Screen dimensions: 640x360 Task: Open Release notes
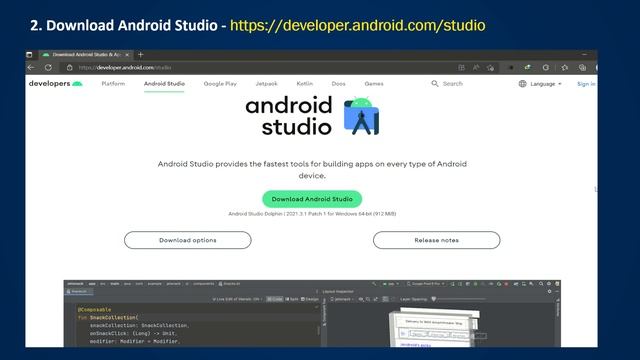pos(436,240)
